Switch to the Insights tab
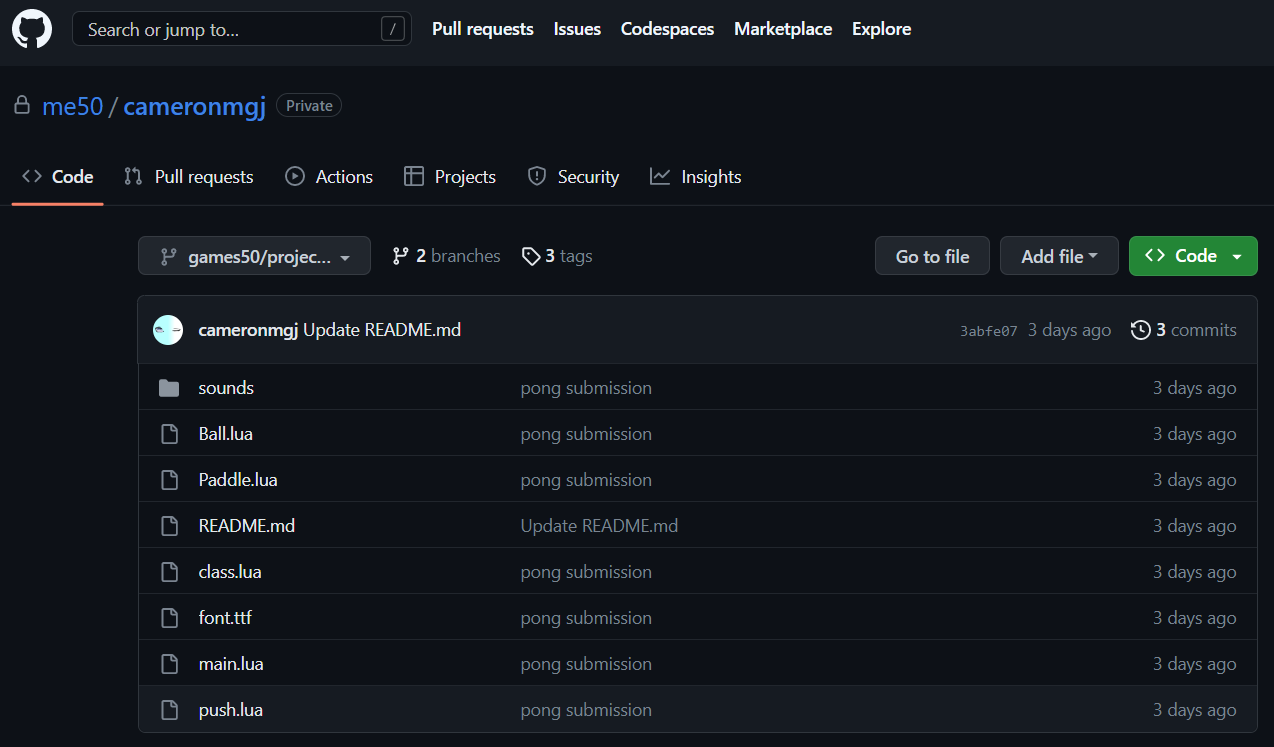The width and height of the screenshot is (1274, 747). point(695,177)
